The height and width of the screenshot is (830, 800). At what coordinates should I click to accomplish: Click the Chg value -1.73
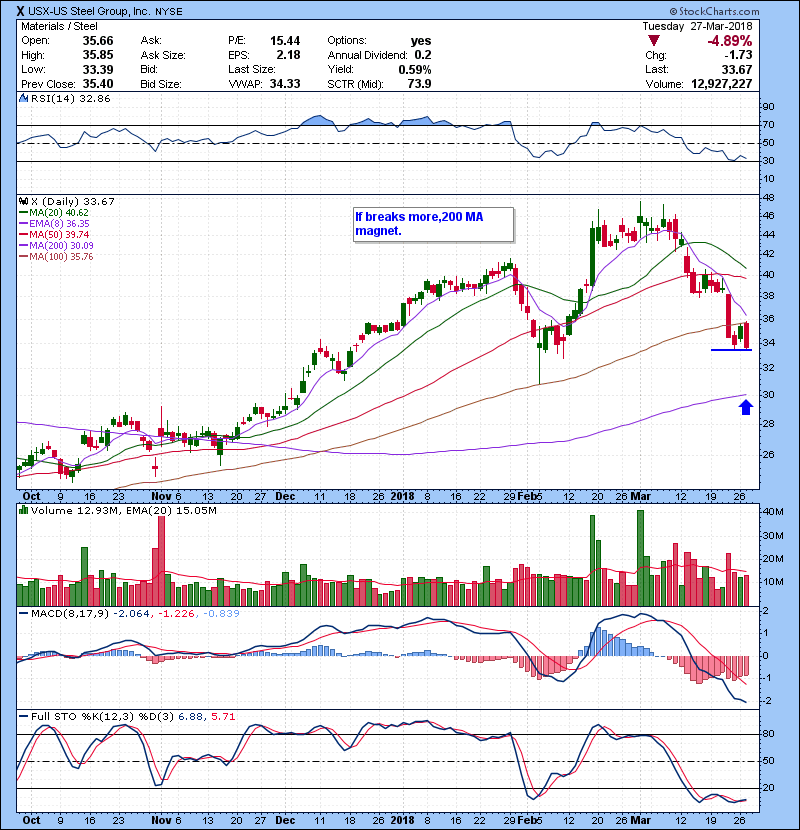pyautogui.click(x=738, y=55)
